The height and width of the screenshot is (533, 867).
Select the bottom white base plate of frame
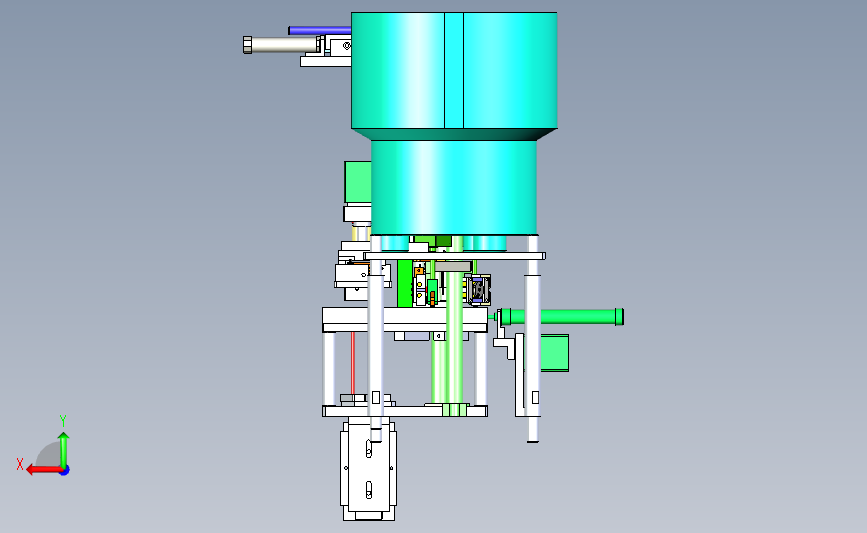[x=405, y=411]
